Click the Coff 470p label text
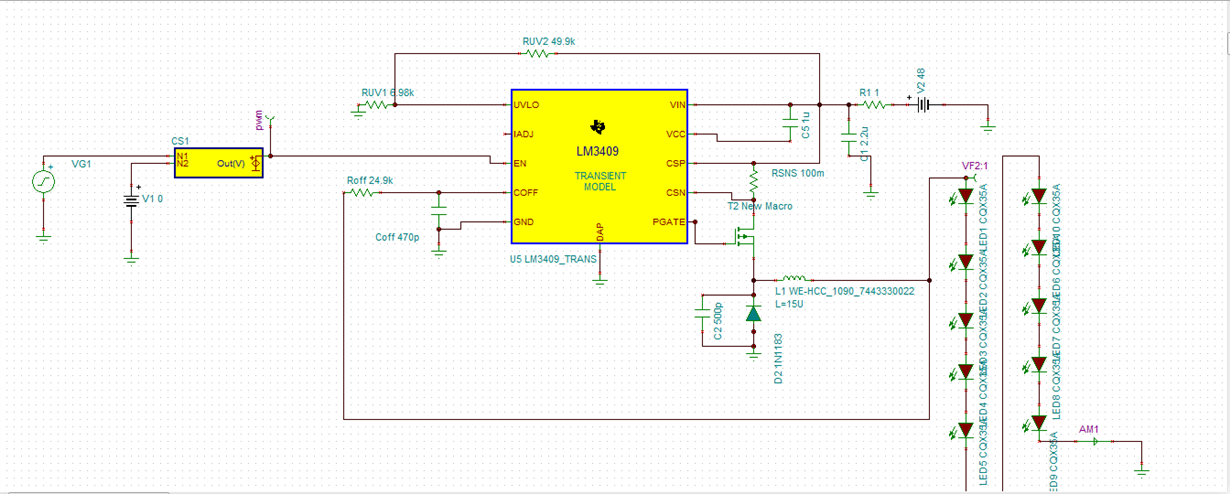 [397, 237]
